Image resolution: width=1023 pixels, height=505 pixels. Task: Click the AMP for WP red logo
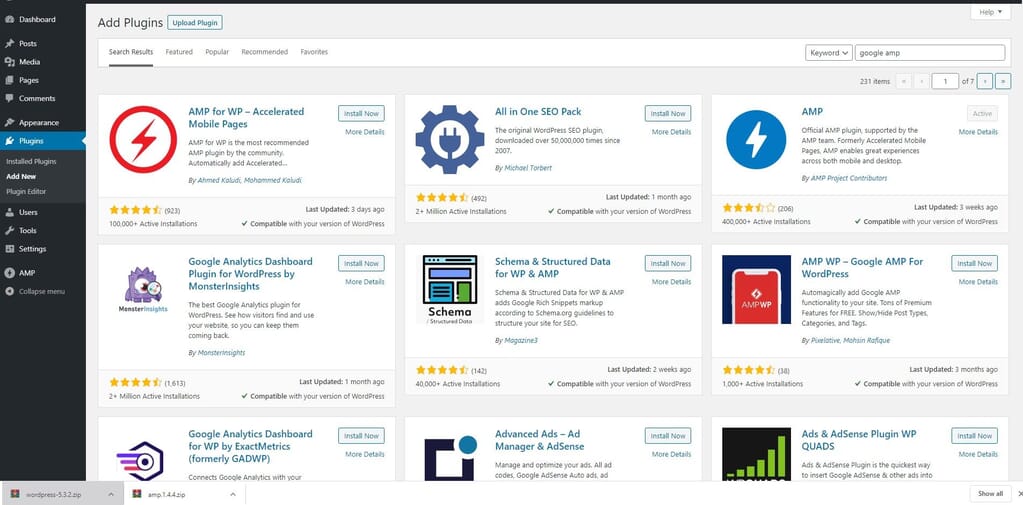click(x=143, y=139)
